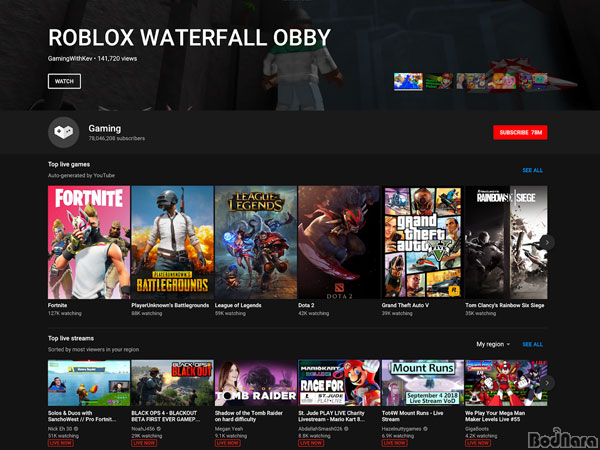Click the Fortnite title under its cover
Viewport: 600px width, 450px height.
57,305
